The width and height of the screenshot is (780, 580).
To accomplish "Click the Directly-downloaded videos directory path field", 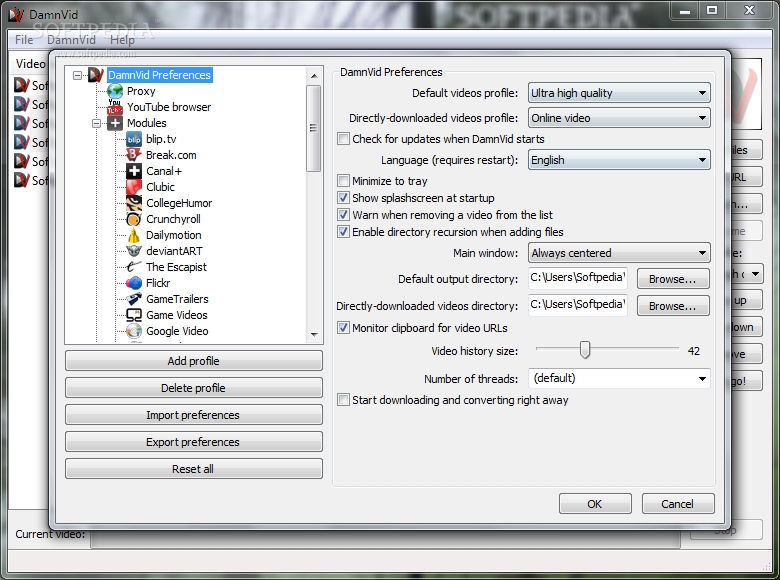I will pyautogui.click(x=578, y=305).
